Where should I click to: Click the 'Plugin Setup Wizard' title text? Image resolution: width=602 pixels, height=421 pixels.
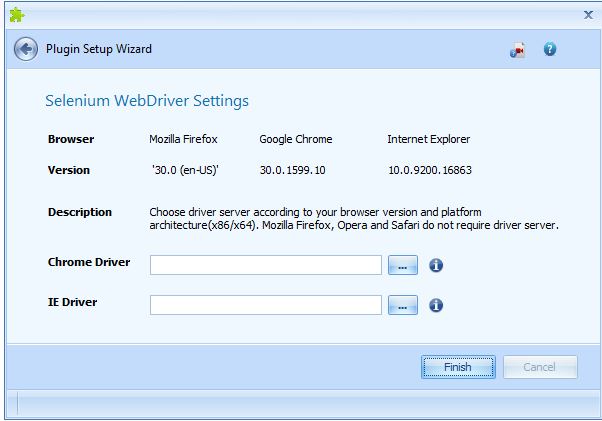(99, 49)
